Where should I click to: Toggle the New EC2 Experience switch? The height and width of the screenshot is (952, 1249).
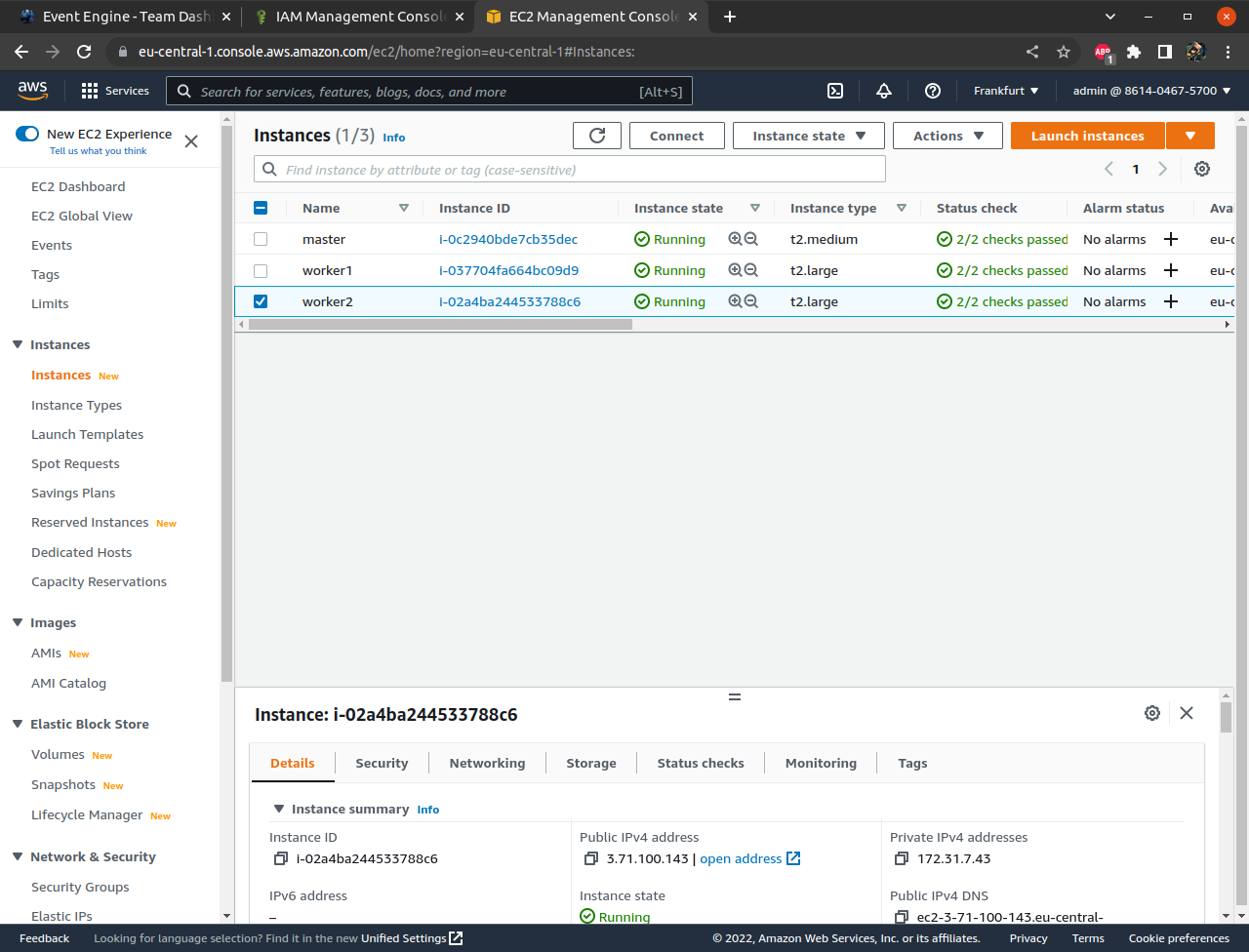tap(27, 134)
